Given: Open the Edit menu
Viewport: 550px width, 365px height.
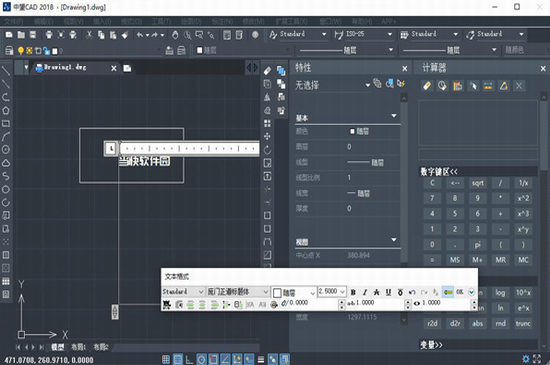Looking at the screenshot, I should [x=43, y=22].
